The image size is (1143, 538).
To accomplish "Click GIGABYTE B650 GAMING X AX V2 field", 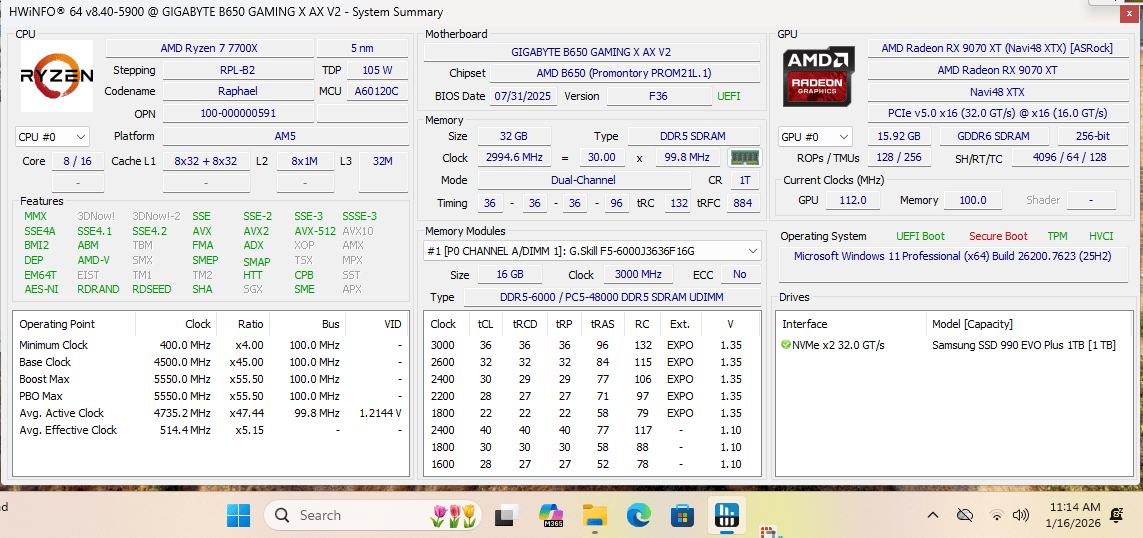I will coord(591,52).
